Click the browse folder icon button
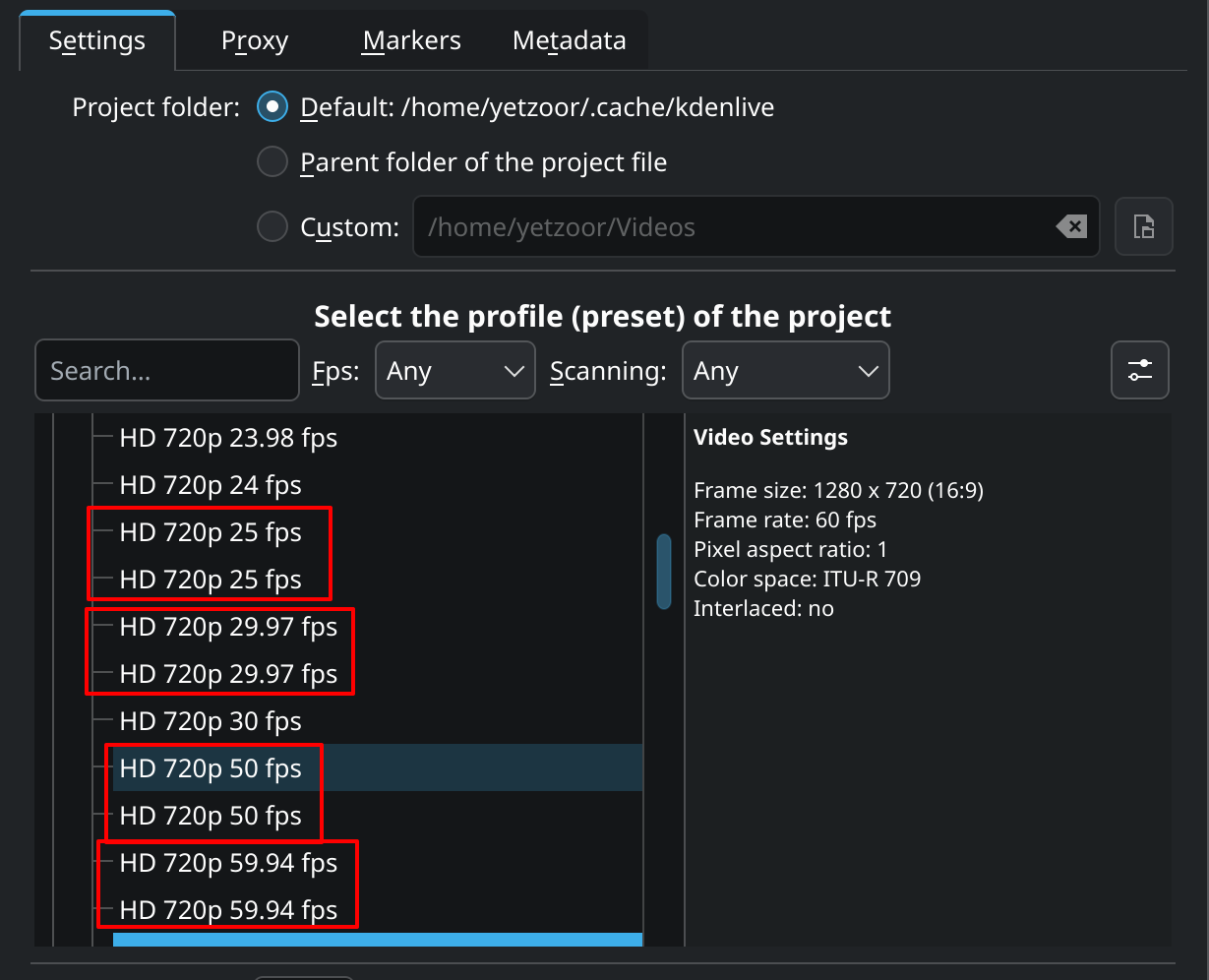This screenshot has height=980, width=1209. coord(1143,227)
